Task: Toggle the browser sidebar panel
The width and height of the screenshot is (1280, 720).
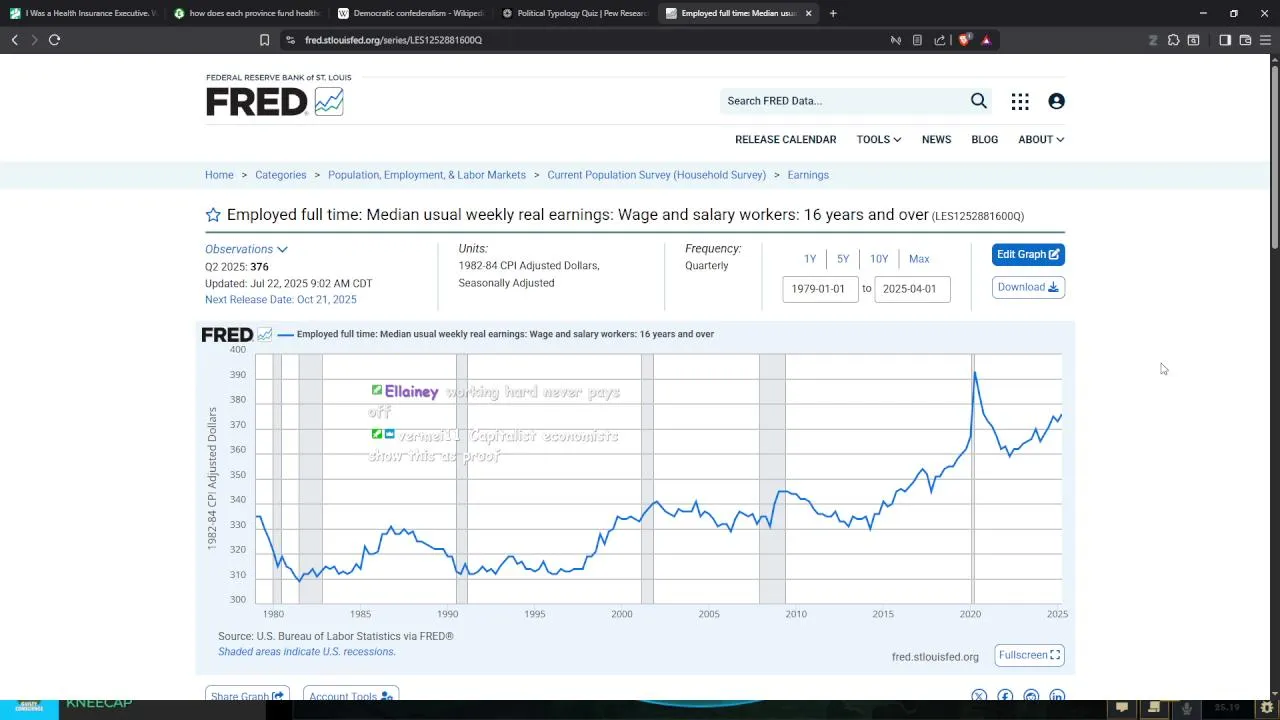Action: point(1224,40)
